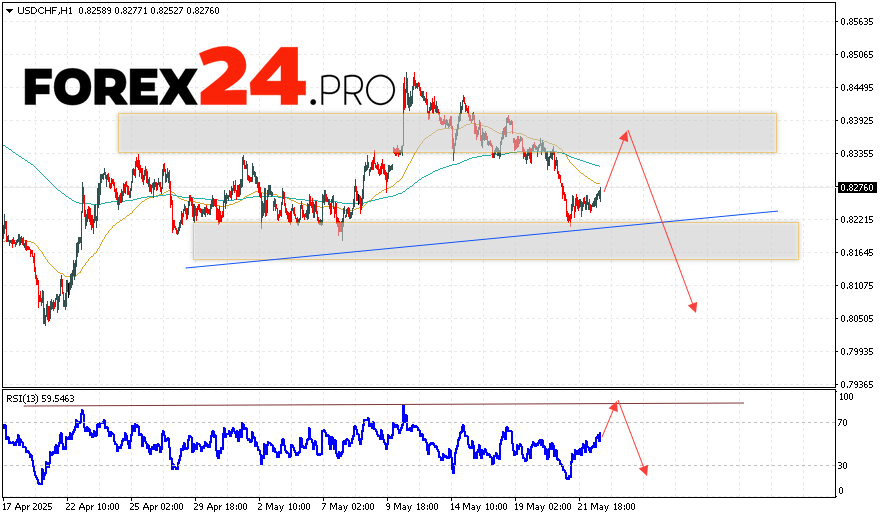This screenshot has height=518, width=881.
Task: Select the horizontal RSI resistance line
Action: pyautogui.click(x=383, y=405)
